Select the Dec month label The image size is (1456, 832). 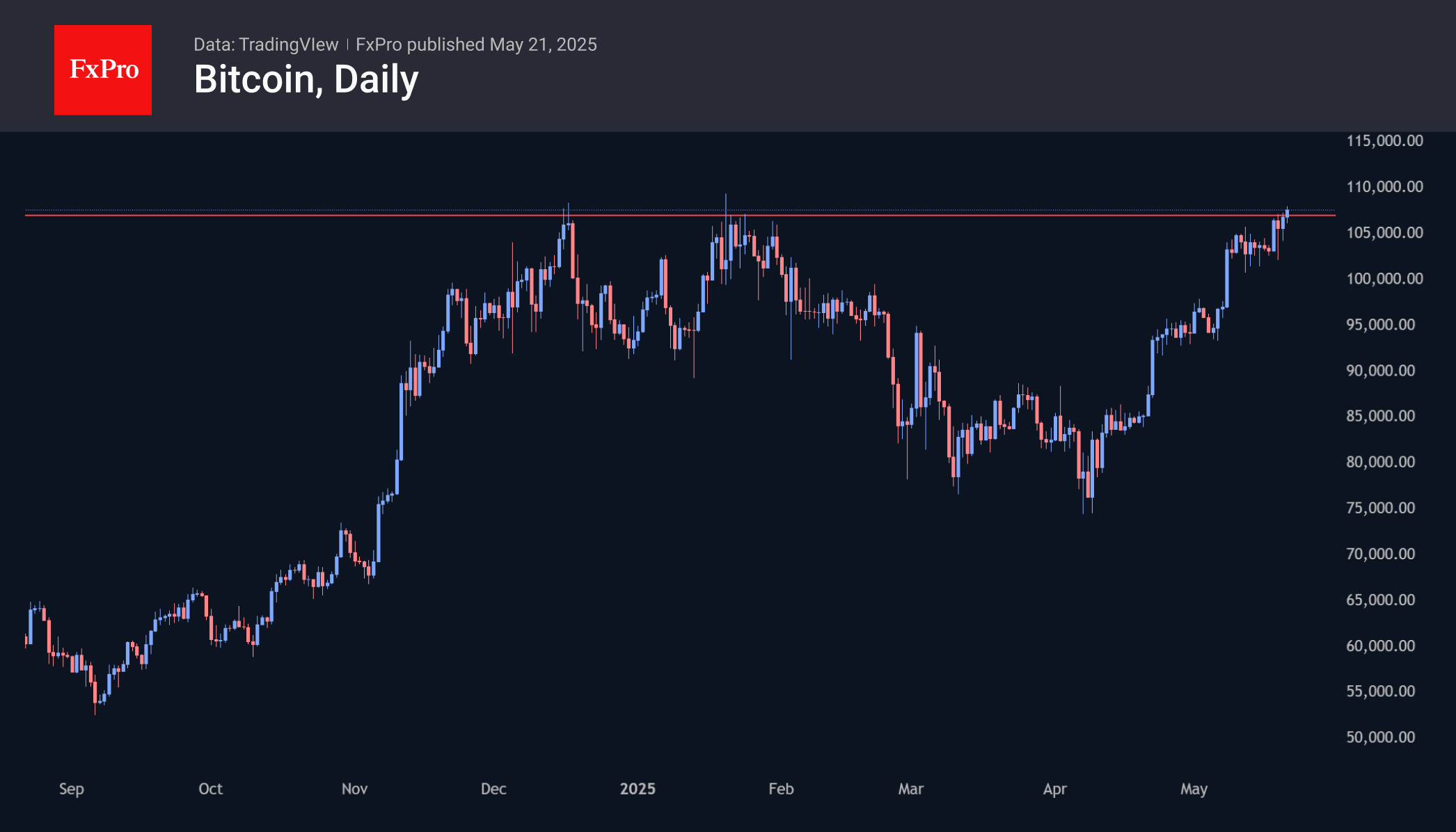(x=493, y=789)
